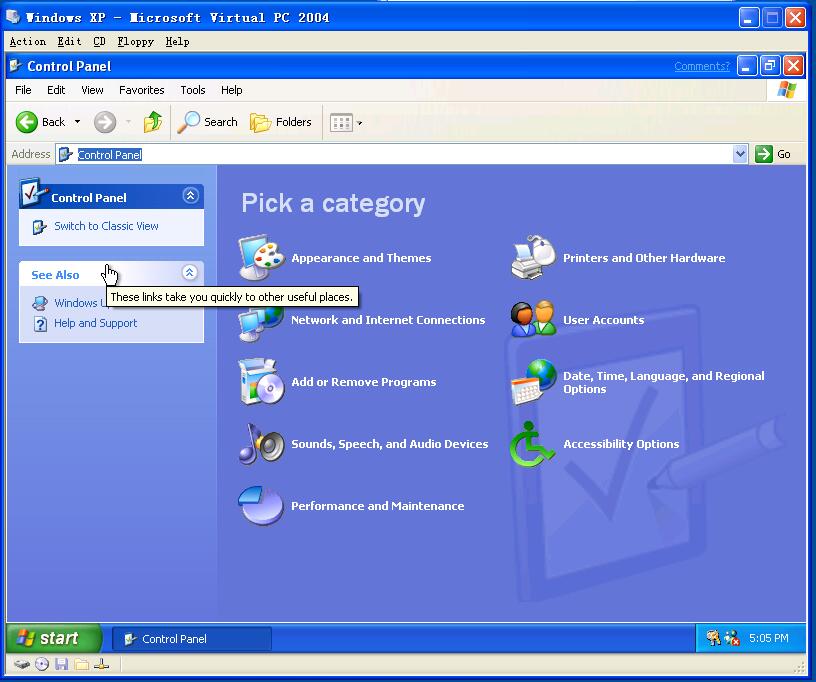Click the Go button beside the address bar

pyautogui.click(x=773, y=154)
